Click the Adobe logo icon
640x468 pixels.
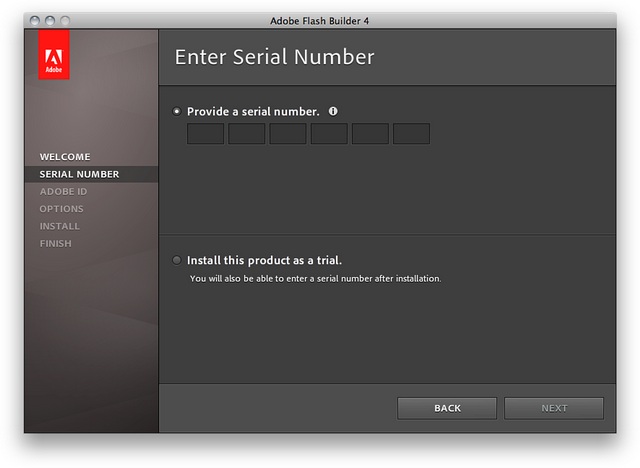point(54,54)
